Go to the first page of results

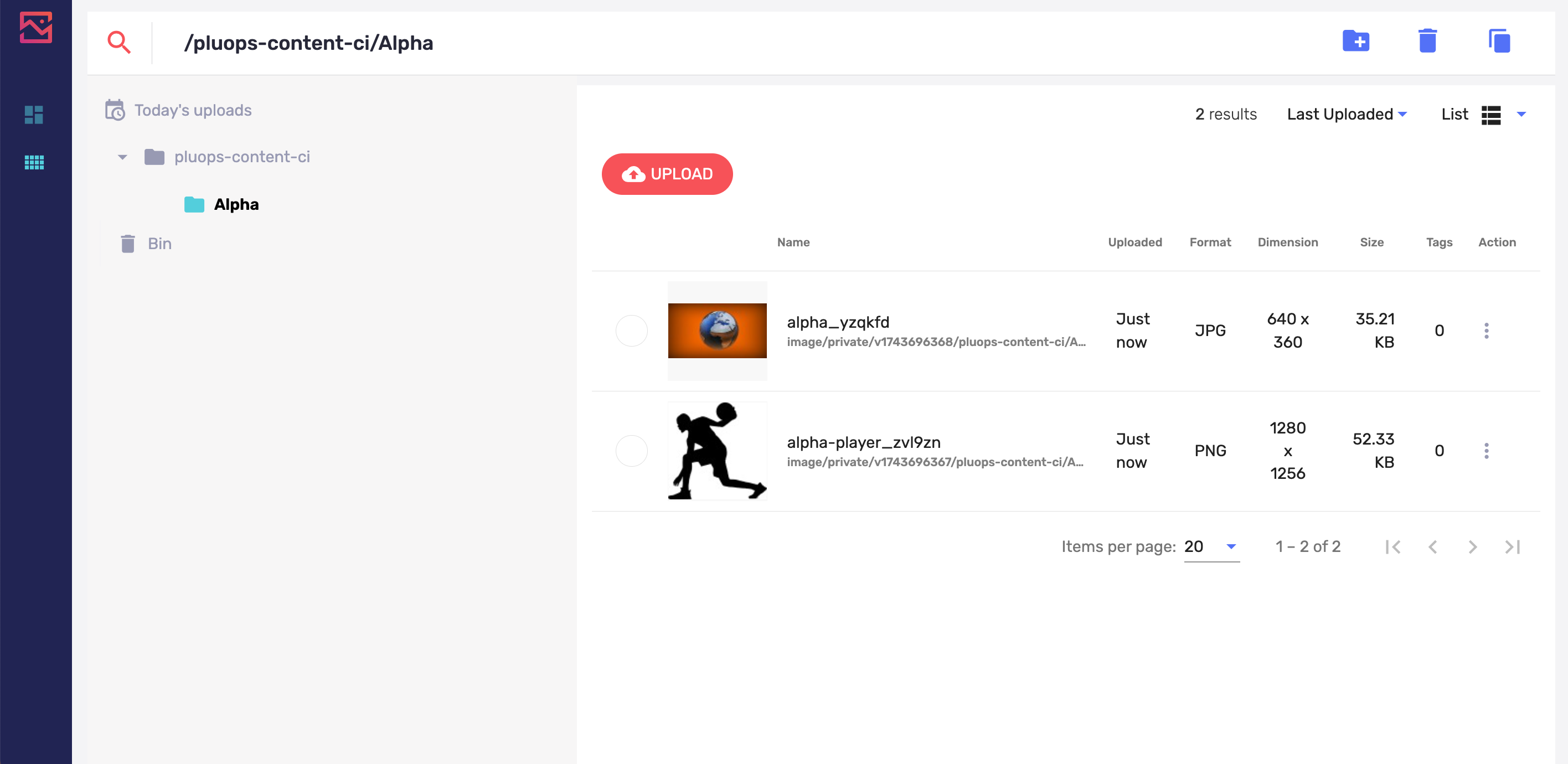(1392, 546)
